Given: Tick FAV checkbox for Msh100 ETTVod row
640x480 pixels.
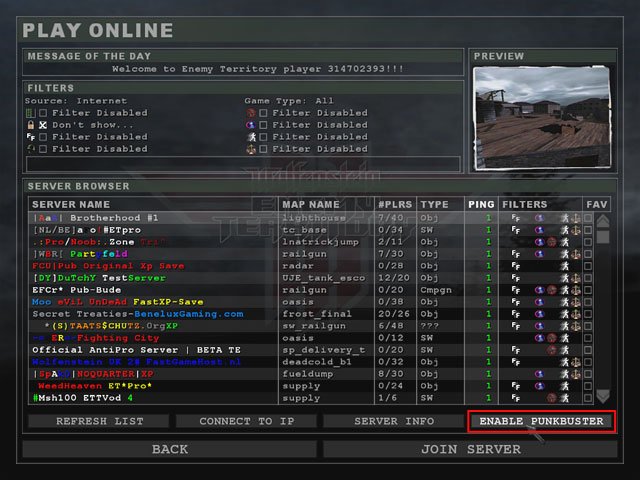Looking at the screenshot, I should click(x=588, y=398).
